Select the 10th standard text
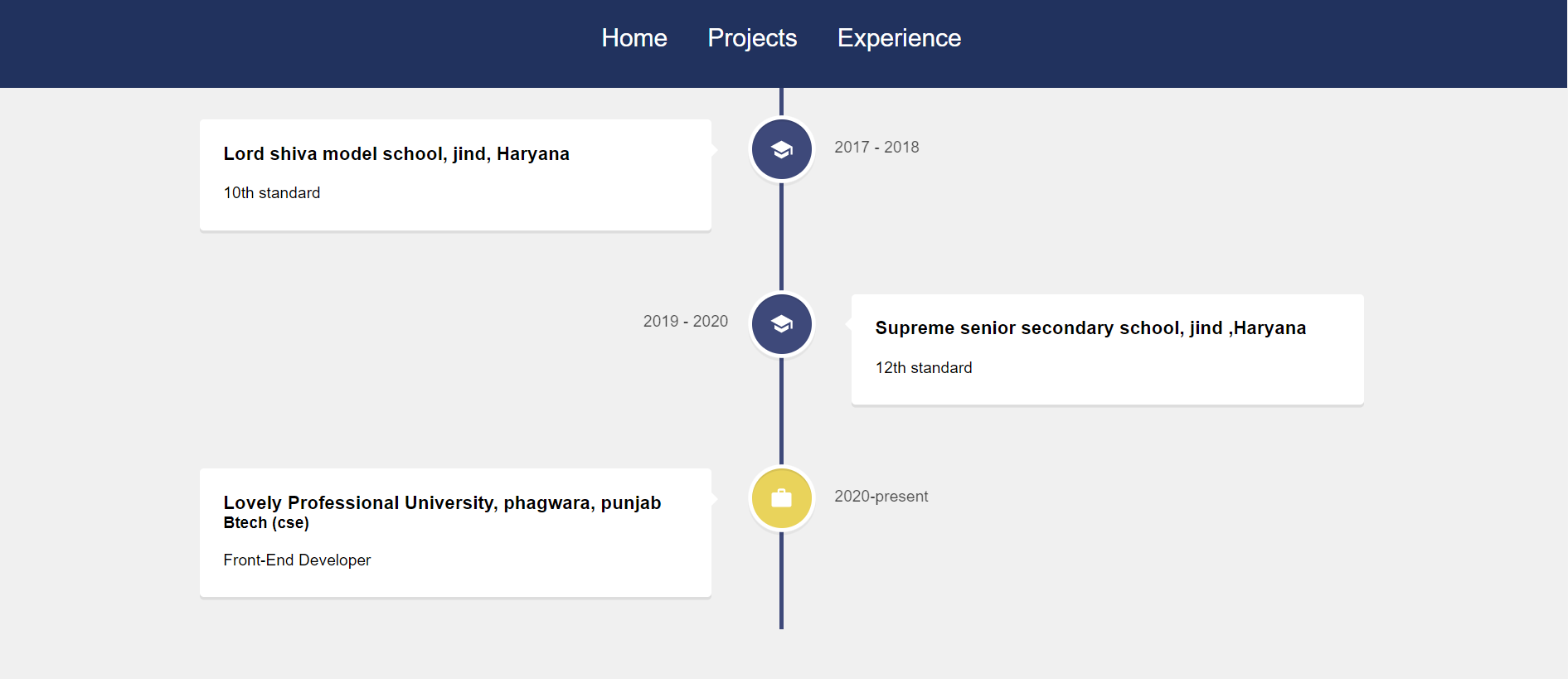The image size is (1568, 679). (x=271, y=193)
